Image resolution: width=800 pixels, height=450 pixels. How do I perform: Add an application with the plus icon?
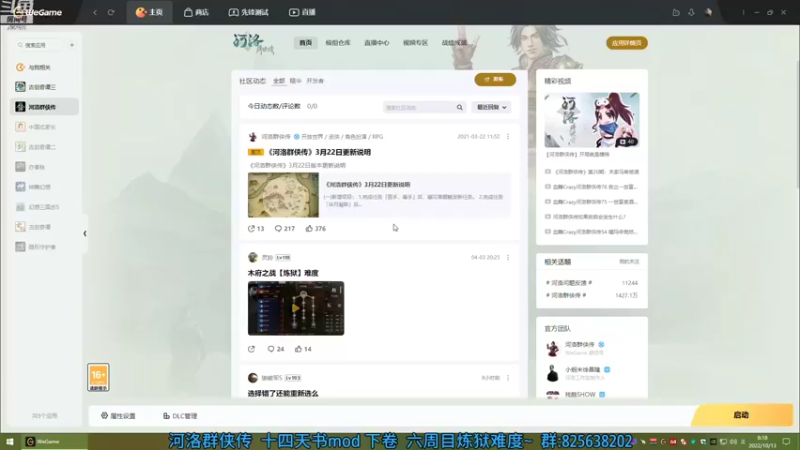click(72, 45)
